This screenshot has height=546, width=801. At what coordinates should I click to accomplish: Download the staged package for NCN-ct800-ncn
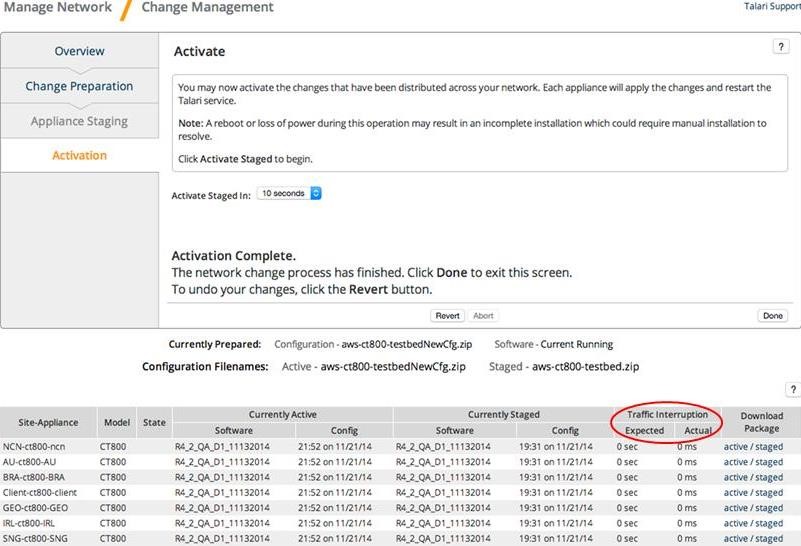769,446
